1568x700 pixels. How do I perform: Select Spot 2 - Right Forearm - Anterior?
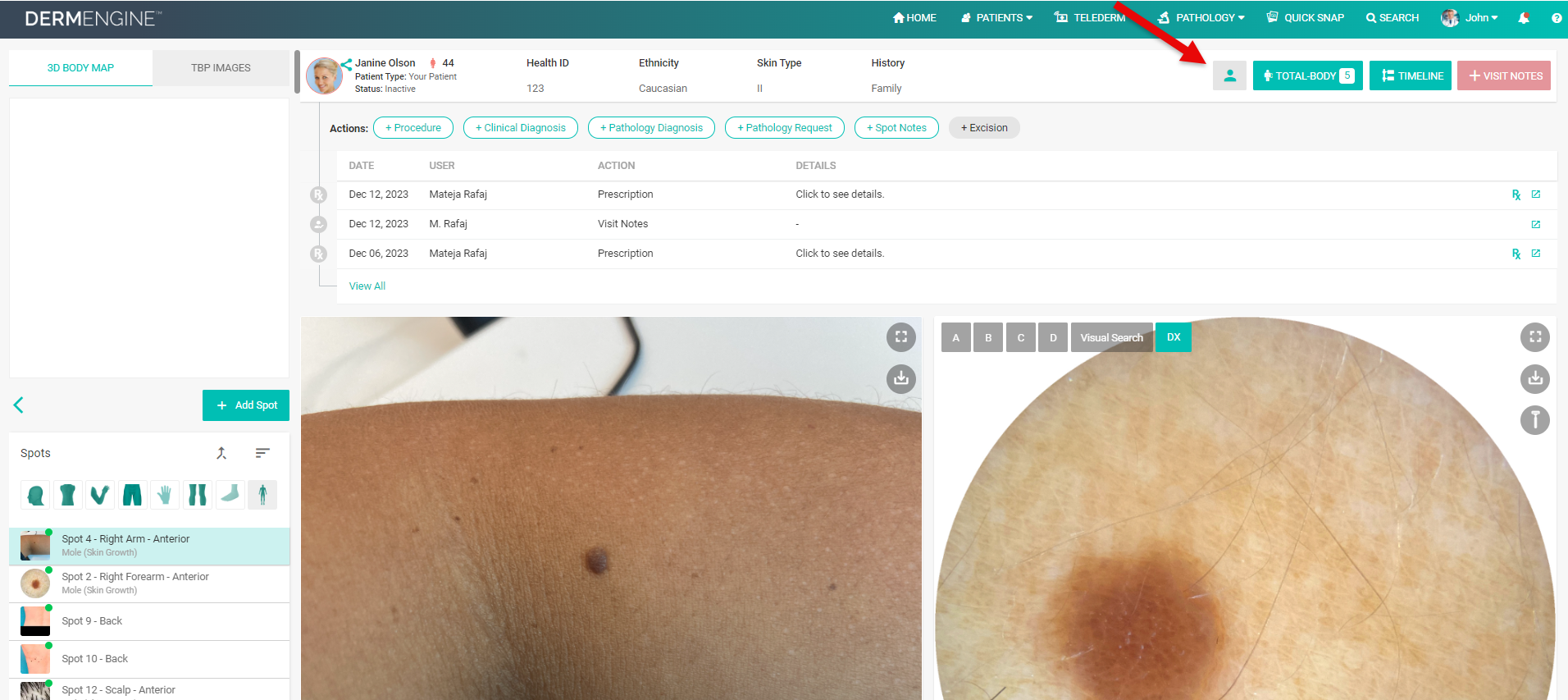coord(149,583)
